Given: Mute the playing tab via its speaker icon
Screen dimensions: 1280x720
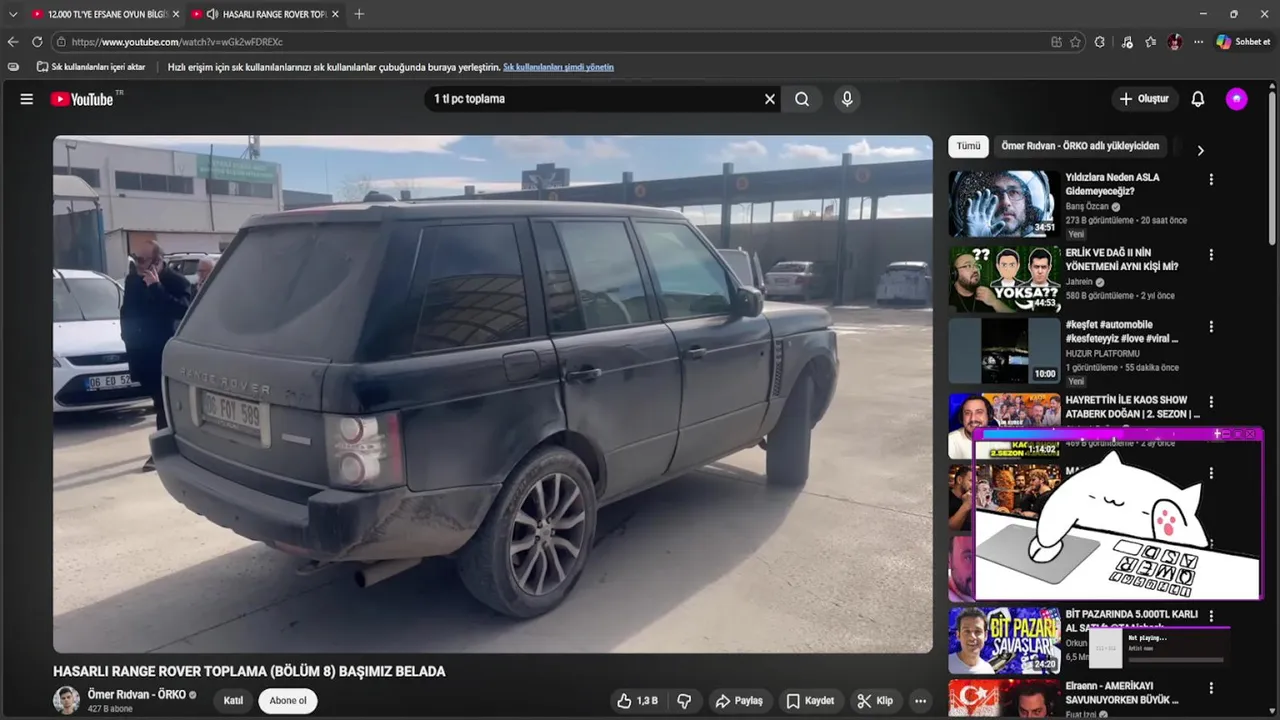Looking at the screenshot, I should [x=212, y=14].
